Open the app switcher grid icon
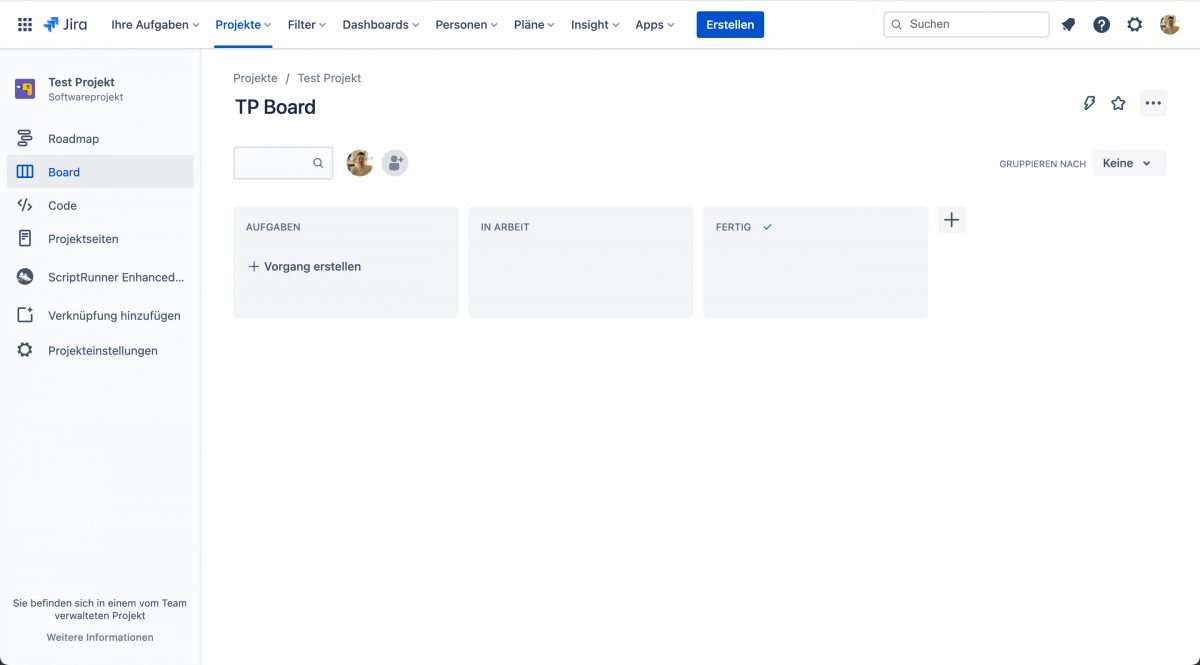The height and width of the screenshot is (665, 1200). coord(25,24)
